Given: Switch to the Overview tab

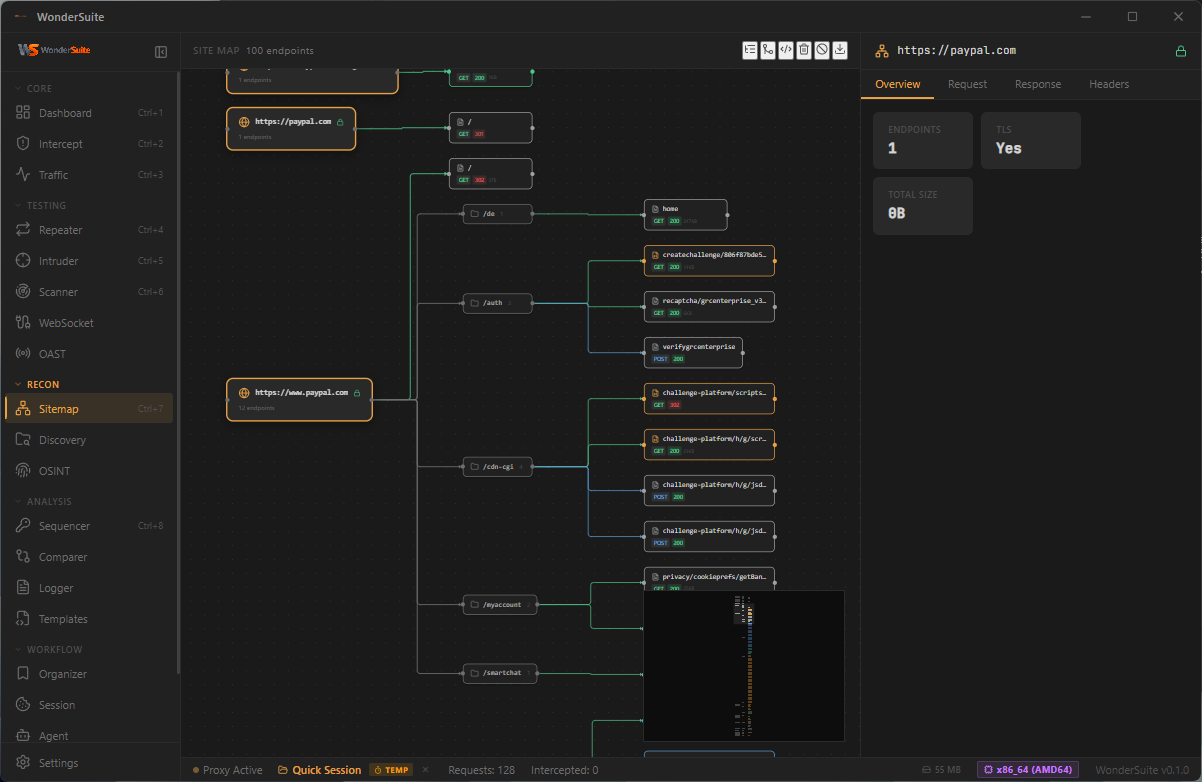Looking at the screenshot, I should 898,84.
